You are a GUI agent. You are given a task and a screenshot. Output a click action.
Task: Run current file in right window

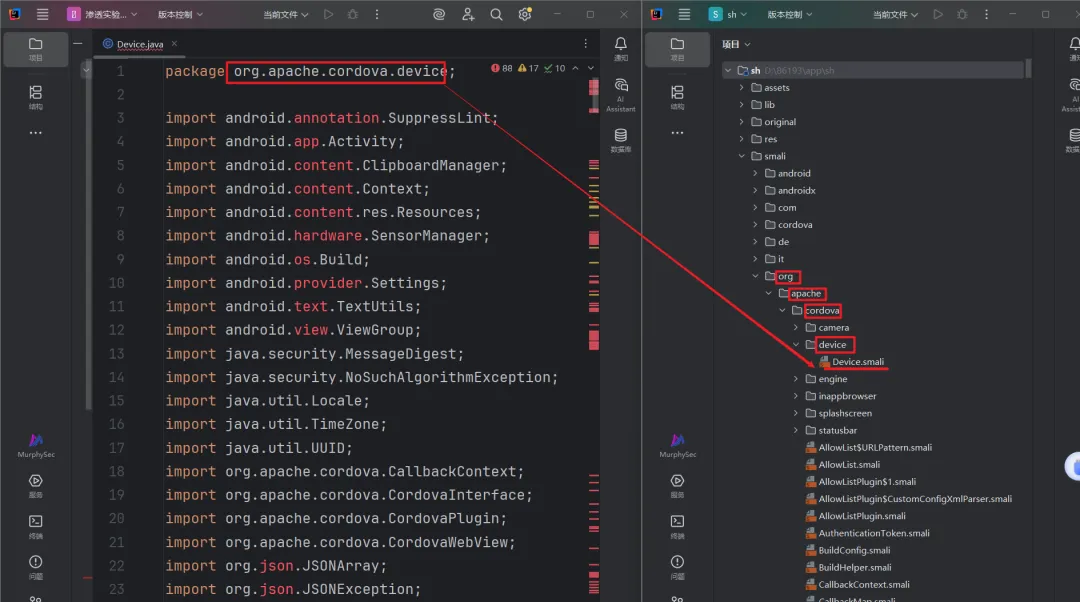937,14
